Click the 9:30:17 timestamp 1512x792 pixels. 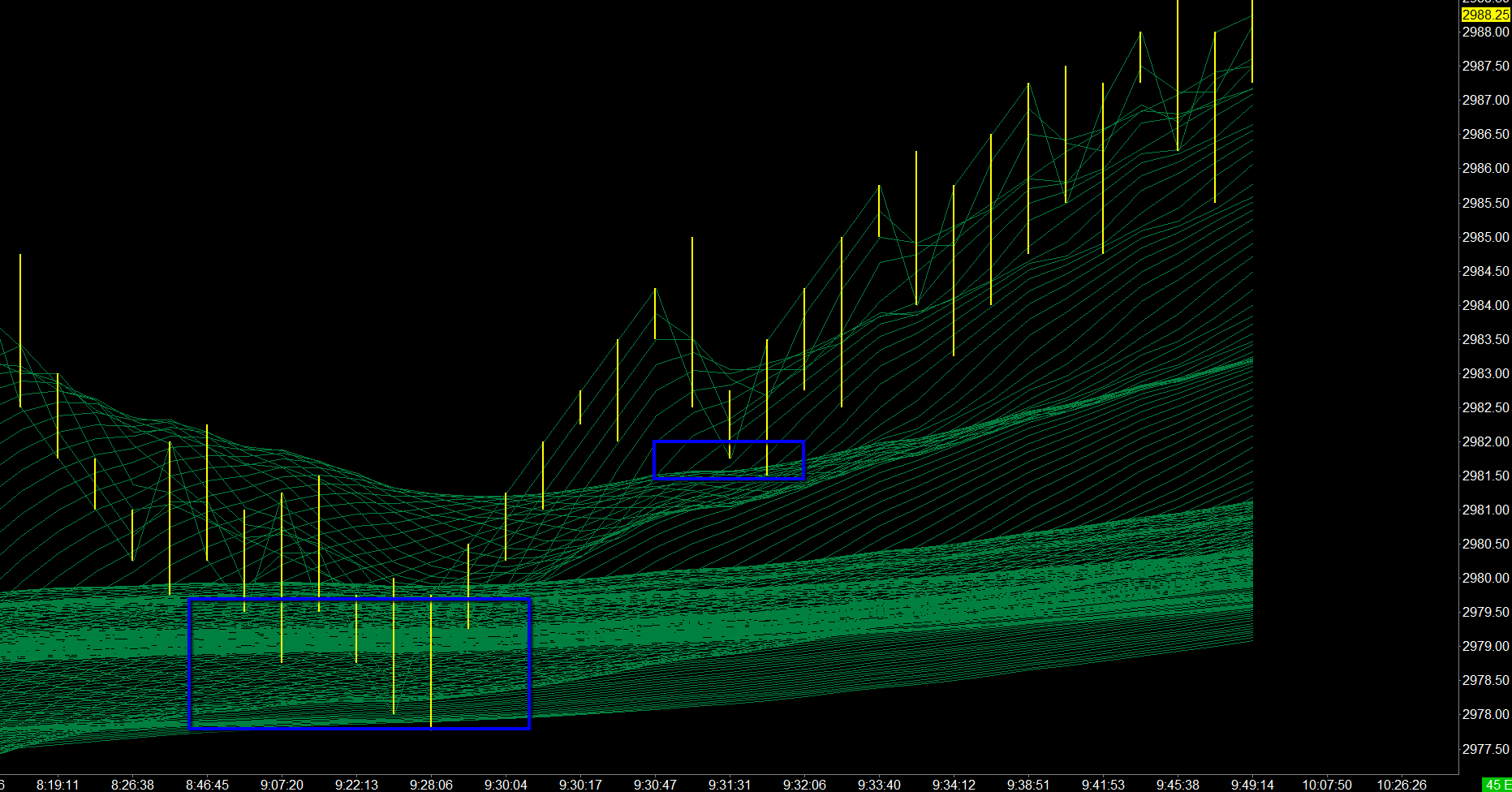tap(580, 785)
